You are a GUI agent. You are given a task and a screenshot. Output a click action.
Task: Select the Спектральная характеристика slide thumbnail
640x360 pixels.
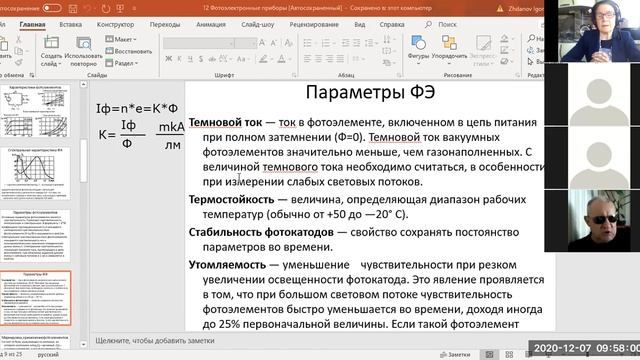coord(36,173)
